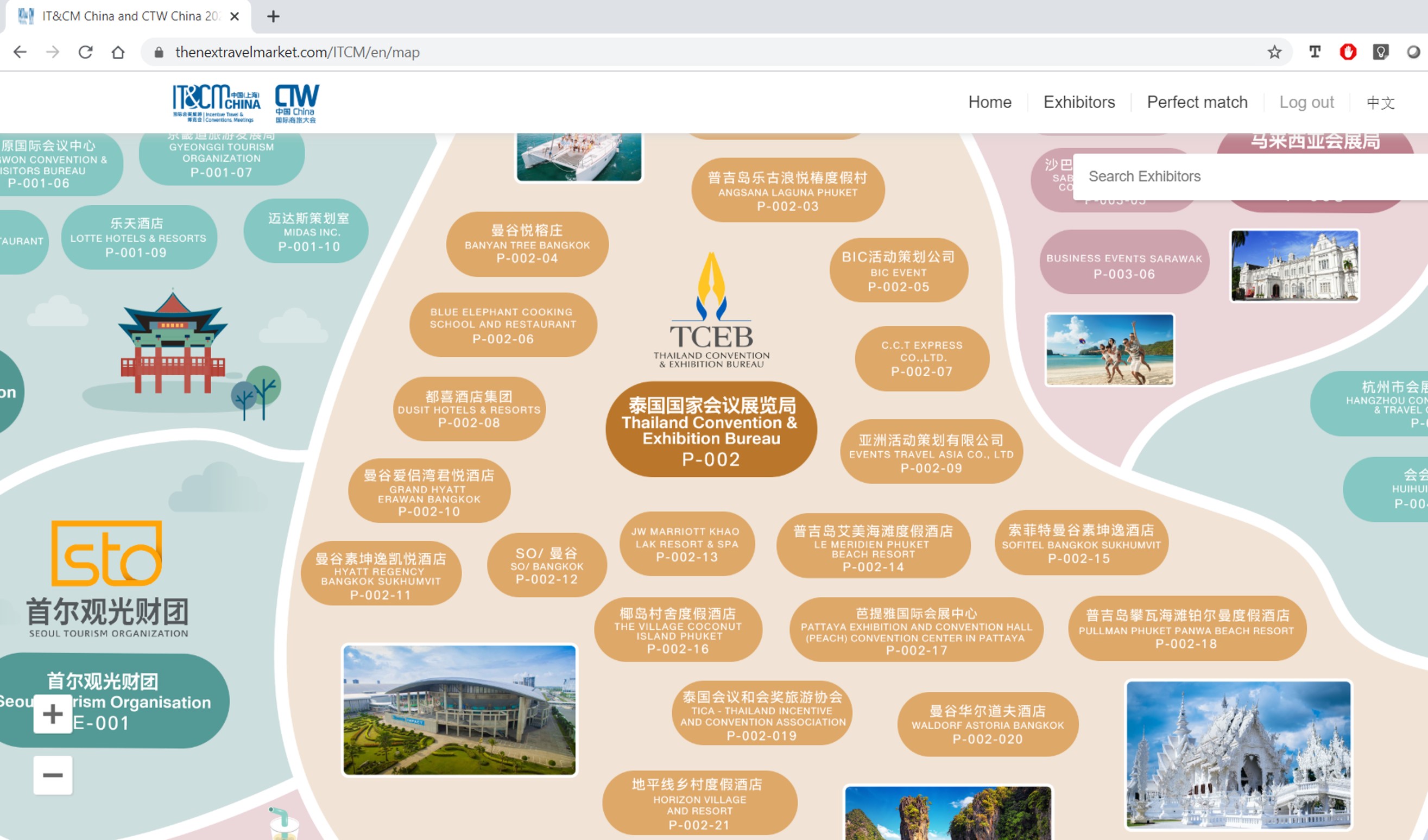Viewport: 1428px width, 840px height.
Task: Open Le Meridien Phuket Beach Resort booth
Action: (x=873, y=546)
